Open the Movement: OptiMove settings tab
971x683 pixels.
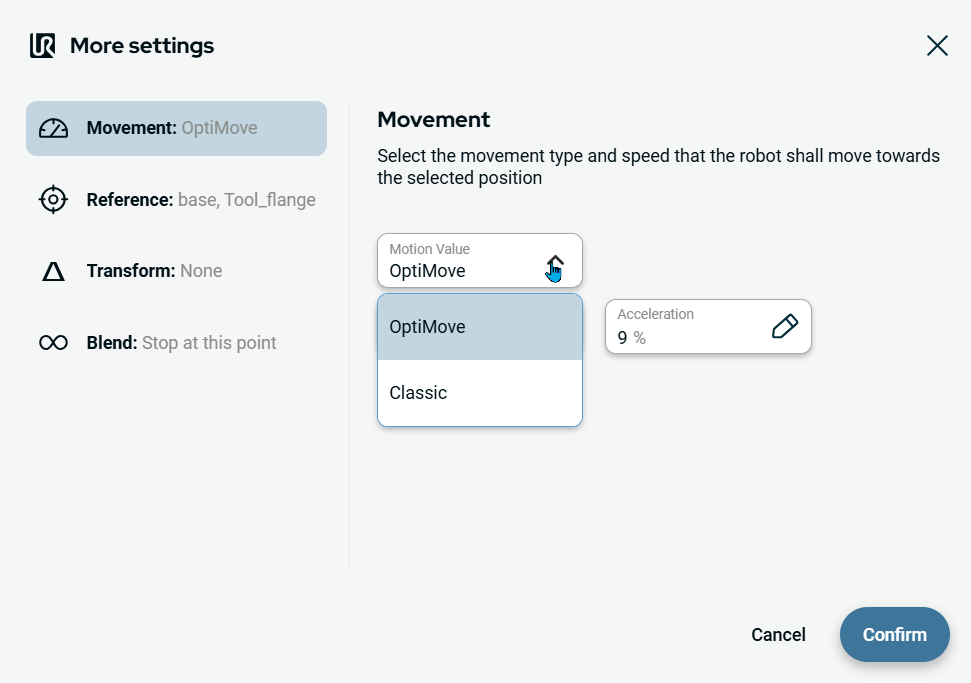(176, 129)
